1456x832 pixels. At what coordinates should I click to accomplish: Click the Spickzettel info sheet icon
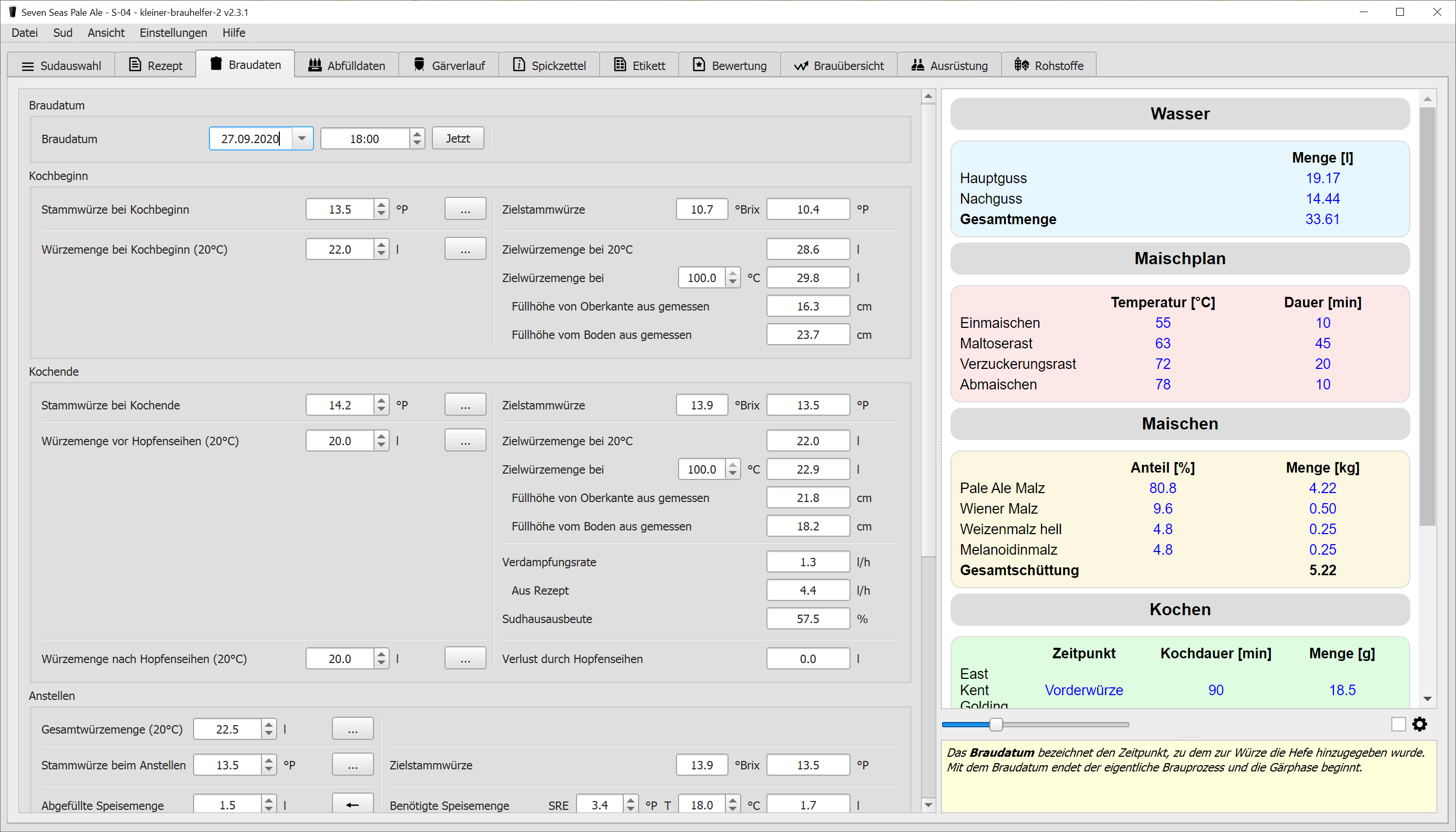tap(519, 65)
